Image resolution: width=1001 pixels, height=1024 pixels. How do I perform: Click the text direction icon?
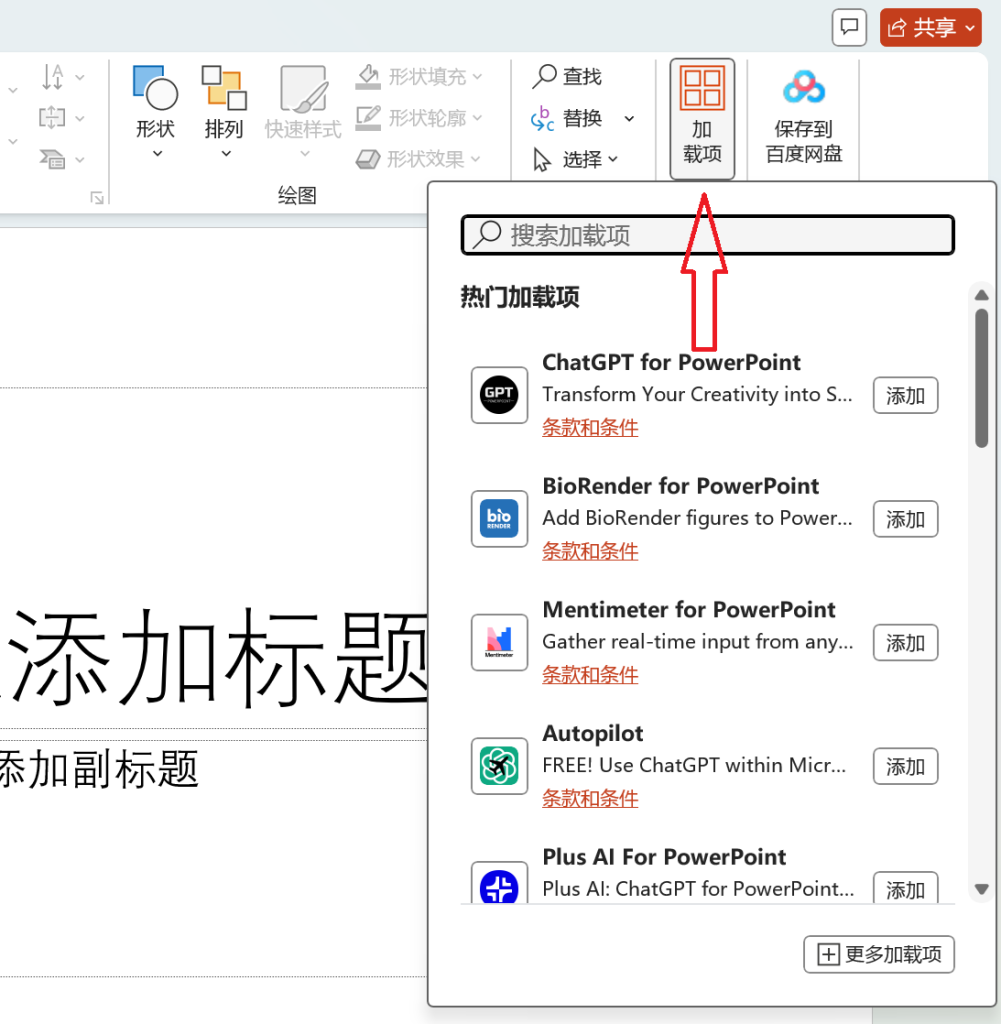coord(52,77)
